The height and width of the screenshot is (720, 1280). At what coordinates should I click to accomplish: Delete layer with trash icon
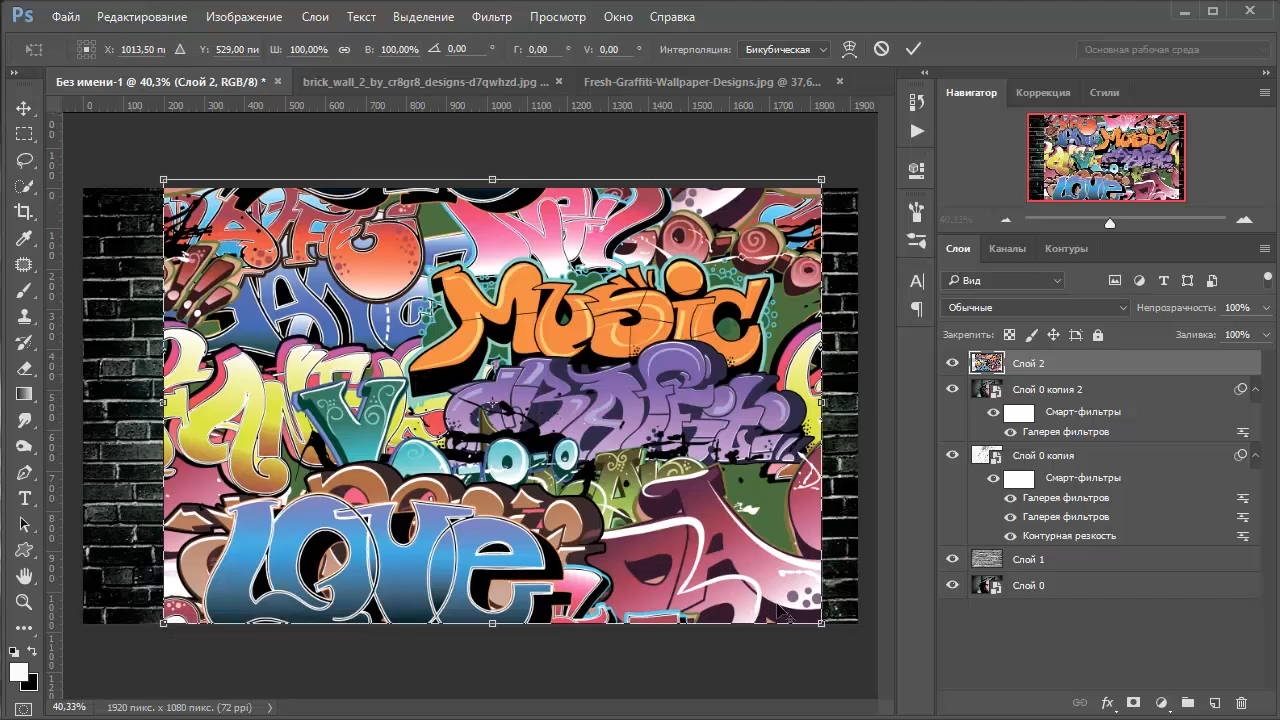click(x=1242, y=703)
